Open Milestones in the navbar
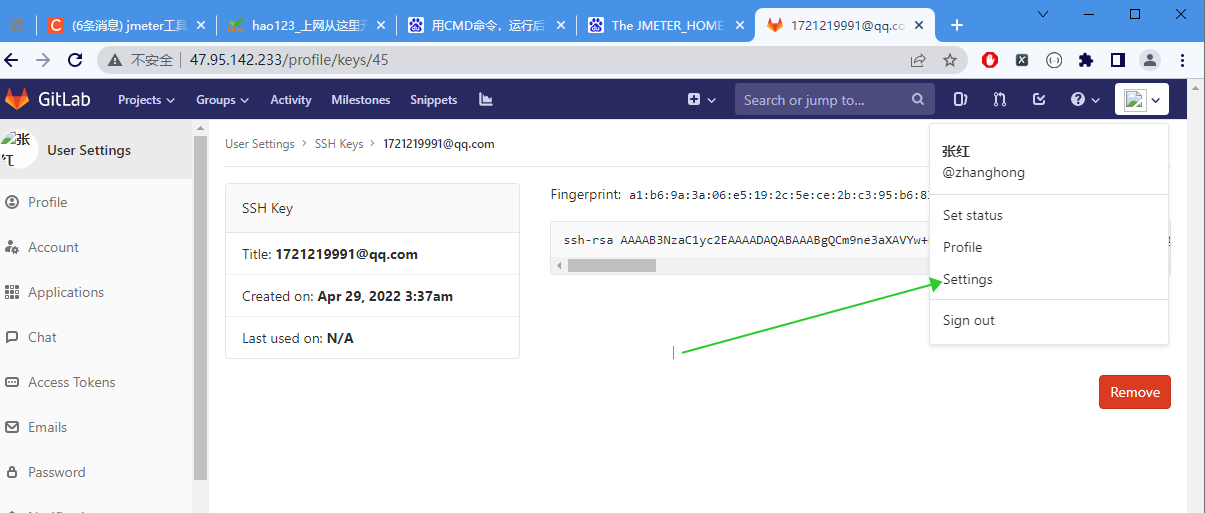 click(361, 100)
